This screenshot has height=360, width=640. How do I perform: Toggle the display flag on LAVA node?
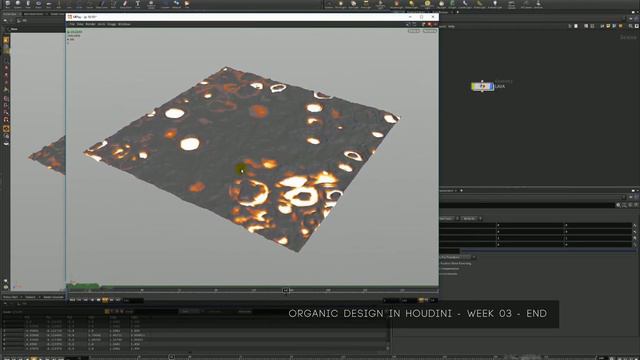tap(491, 87)
